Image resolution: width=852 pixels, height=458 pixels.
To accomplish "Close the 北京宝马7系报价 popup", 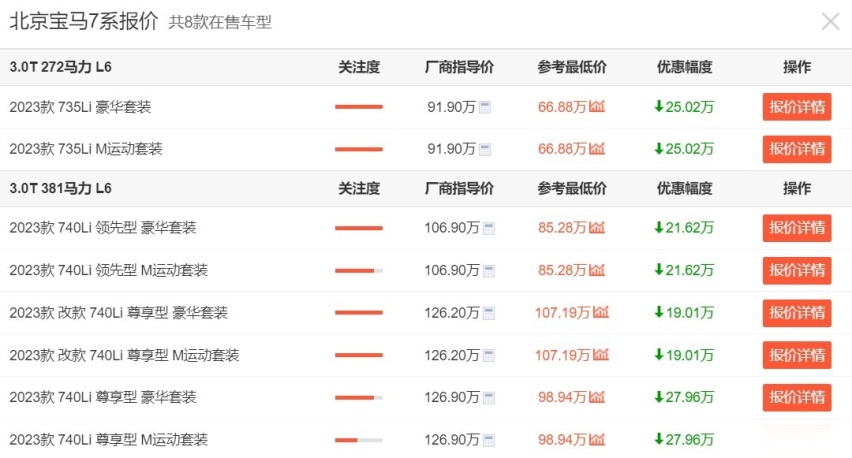I will (830, 21).
